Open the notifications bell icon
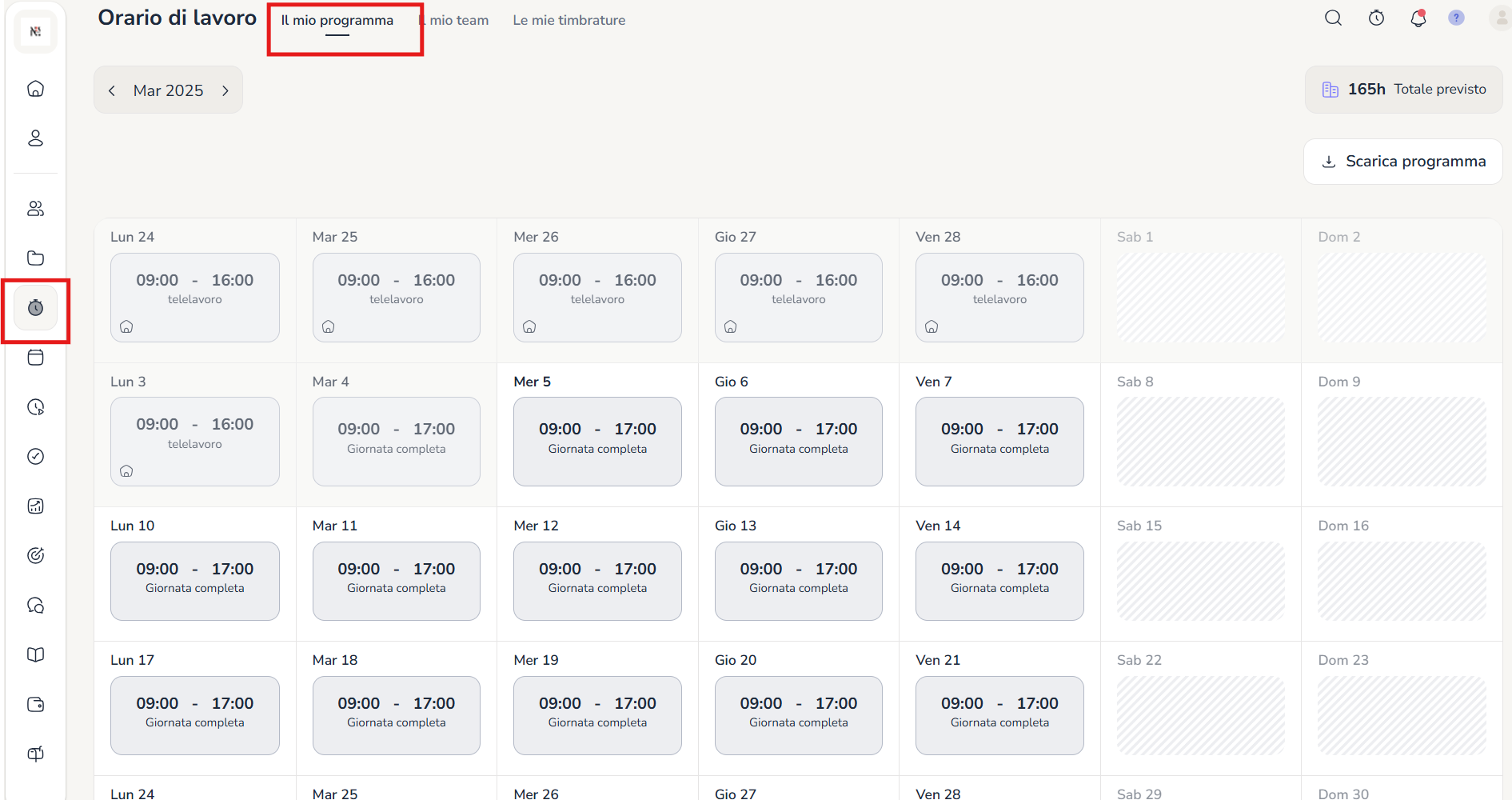Image resolution: width=1512 pixels, height=800 pixels. coord(1418,18)
